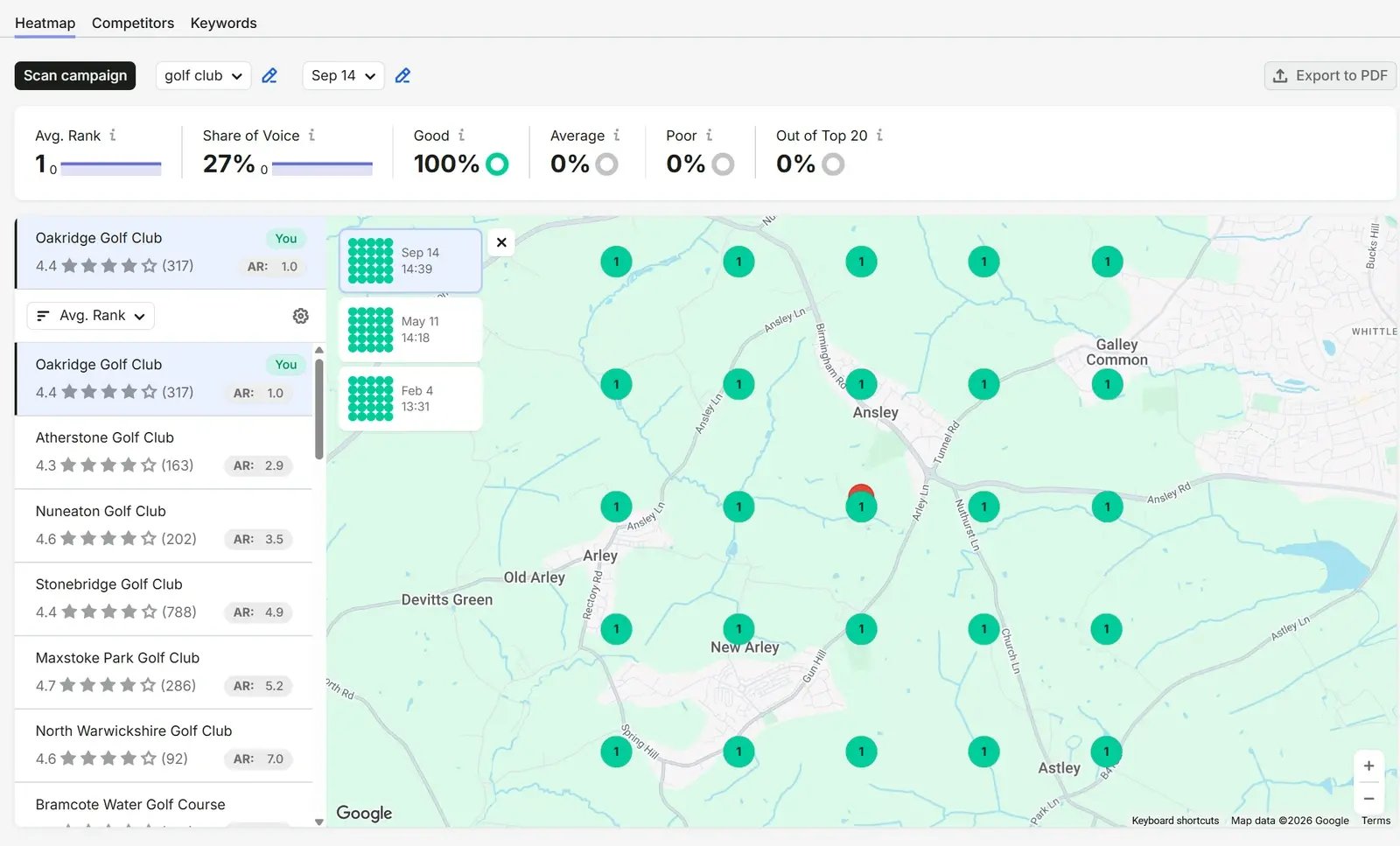The image size is (1400, 846).
Task: Show info tooltip for Poor percentage
Action: (709, 136)
